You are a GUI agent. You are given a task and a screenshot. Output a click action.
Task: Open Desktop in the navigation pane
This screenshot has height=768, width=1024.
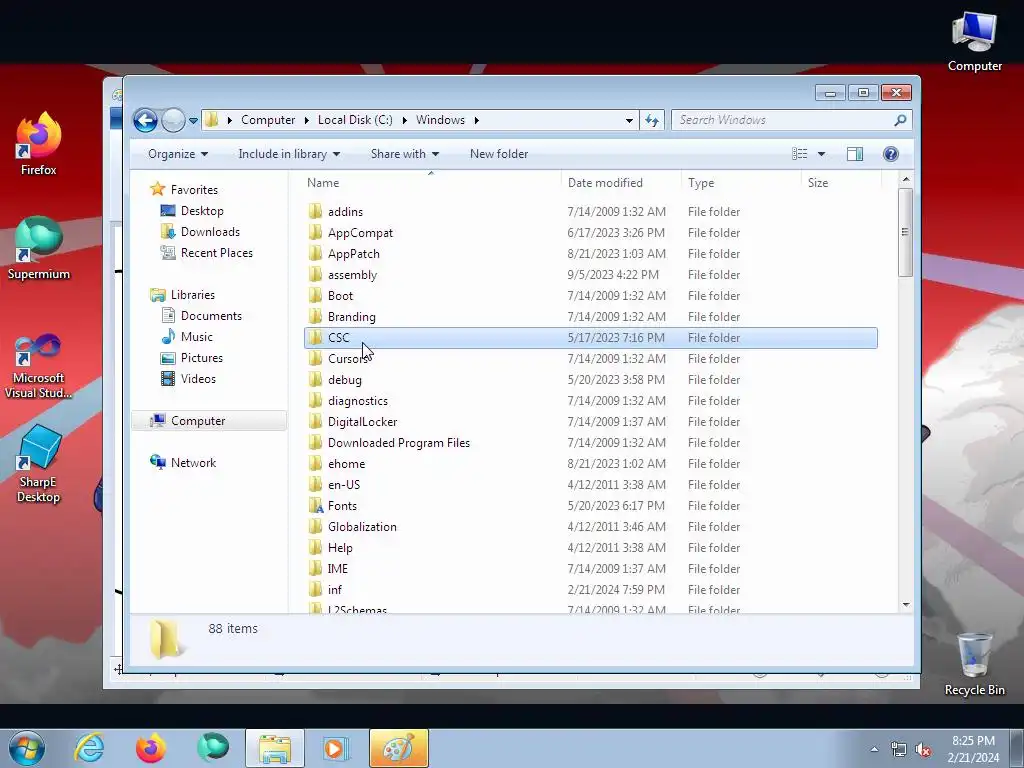[202, 211]
